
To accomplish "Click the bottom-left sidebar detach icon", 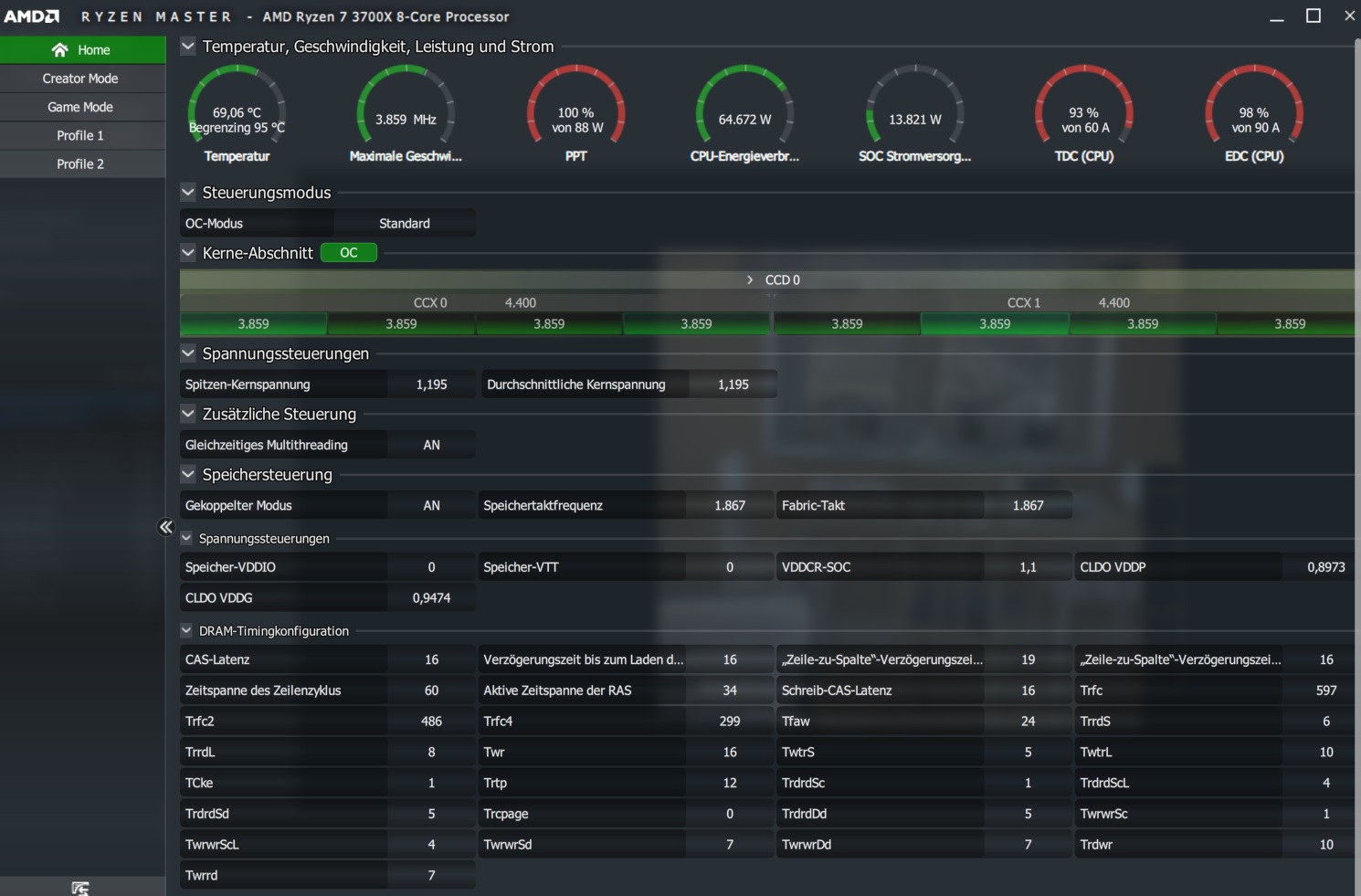I will click(x=80, y=888).
